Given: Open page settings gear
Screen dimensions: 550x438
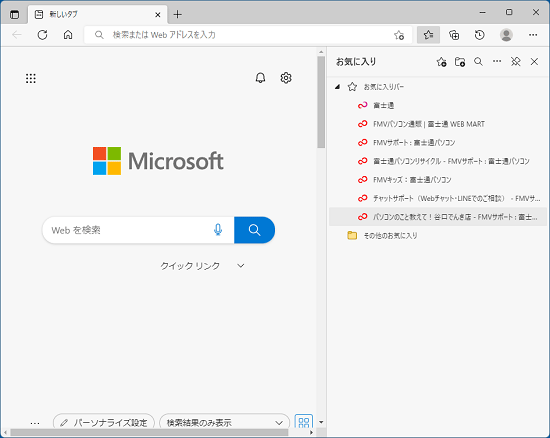Looking at the screenshot, I should (286, 78).
